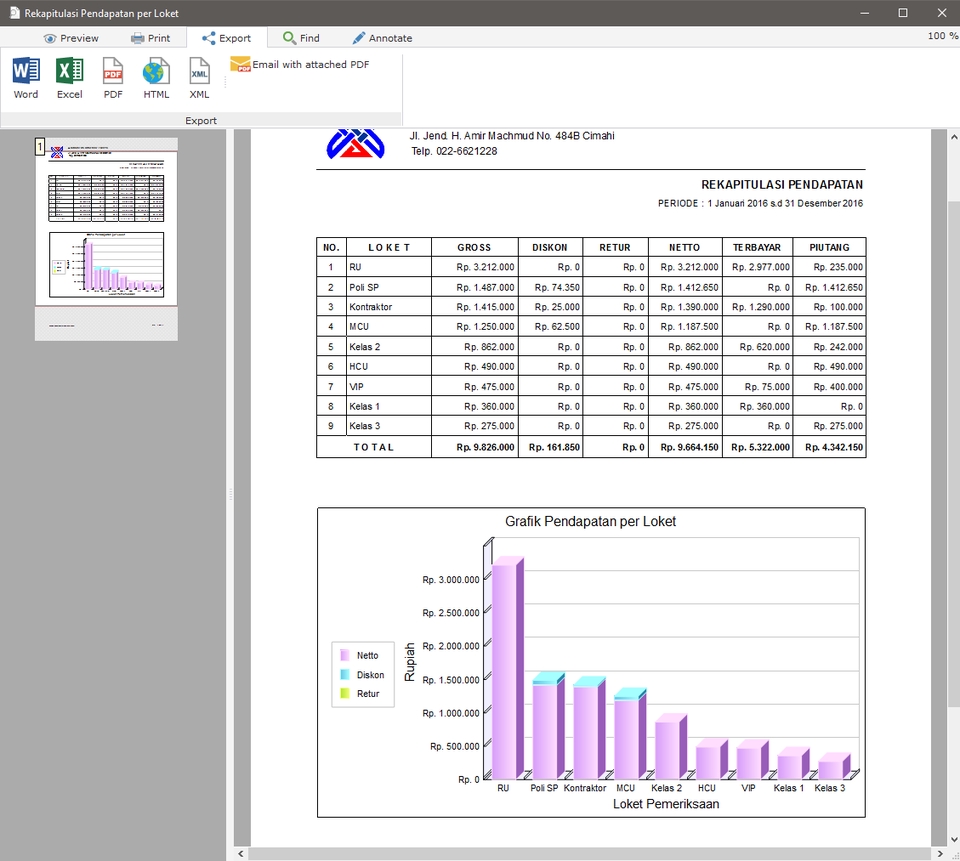Minimize the report window
Screen dimensions: 960x861
click(x=864, y=13)
